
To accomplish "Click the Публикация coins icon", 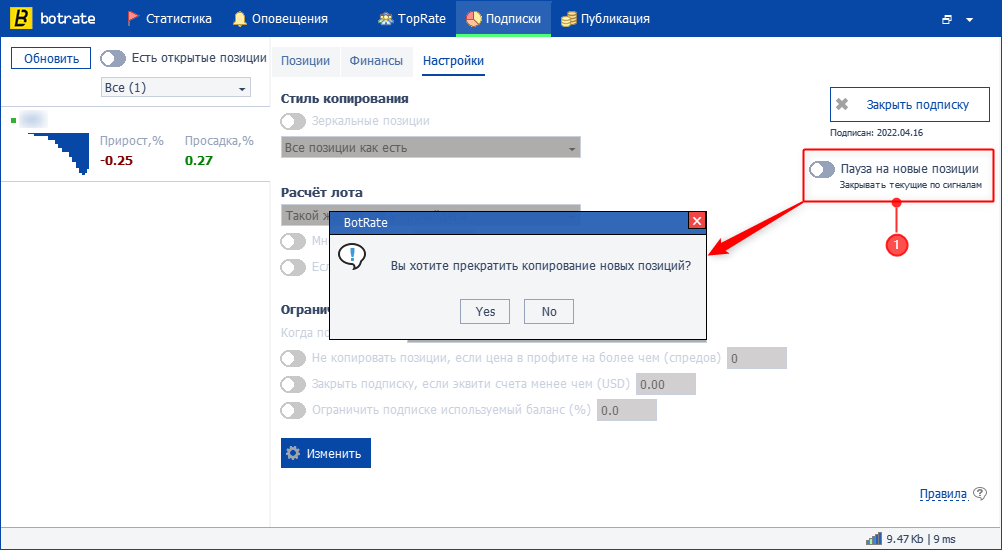I will (x=568, y=19).
